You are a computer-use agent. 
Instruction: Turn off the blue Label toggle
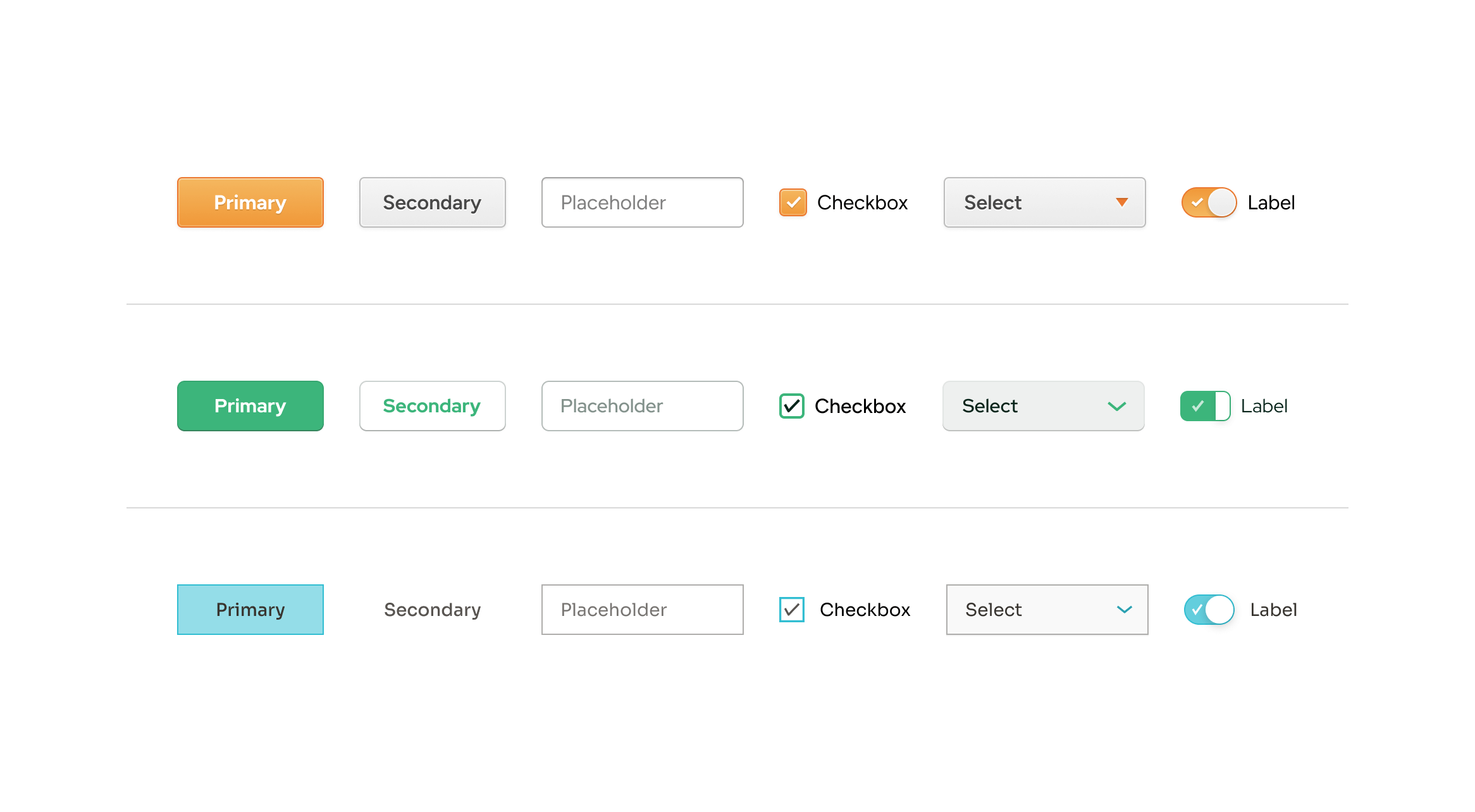[1209, 610]
